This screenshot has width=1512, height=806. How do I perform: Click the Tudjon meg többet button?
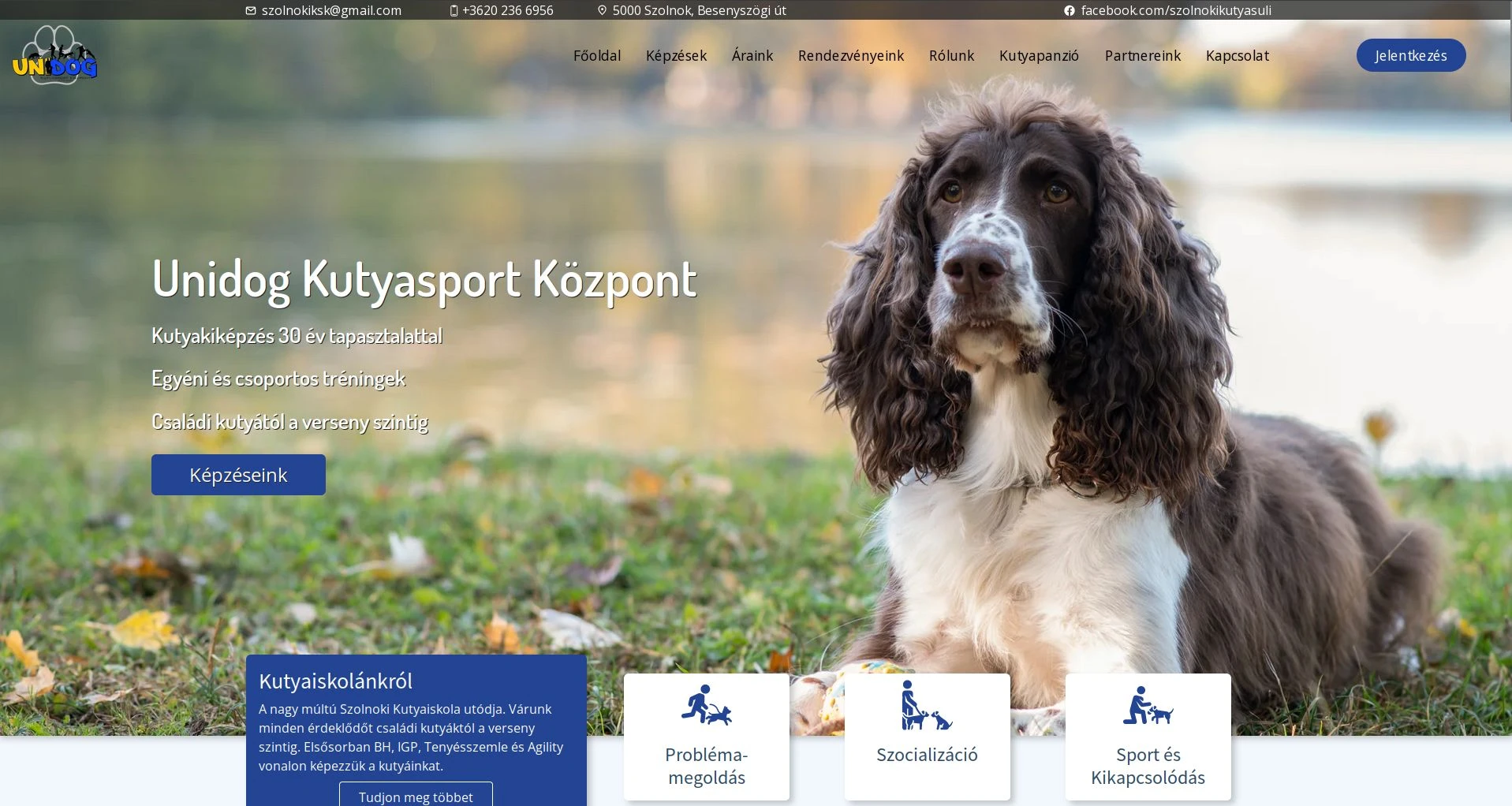(x=416, y=796)
